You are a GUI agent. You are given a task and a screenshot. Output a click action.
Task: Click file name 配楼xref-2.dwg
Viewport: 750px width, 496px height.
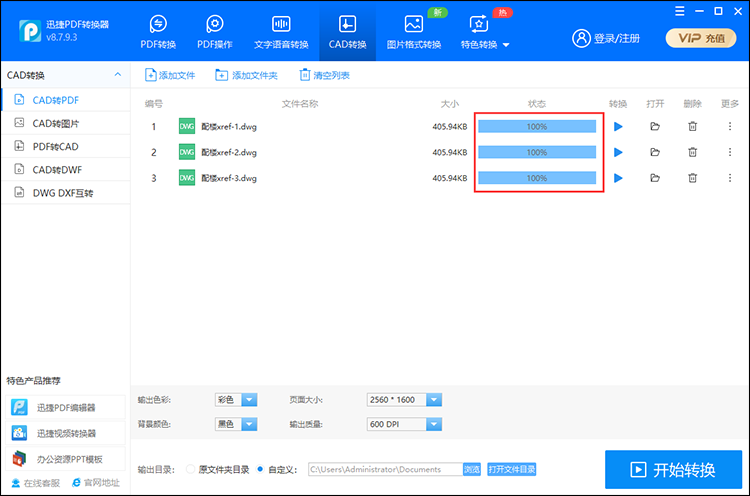229,153
